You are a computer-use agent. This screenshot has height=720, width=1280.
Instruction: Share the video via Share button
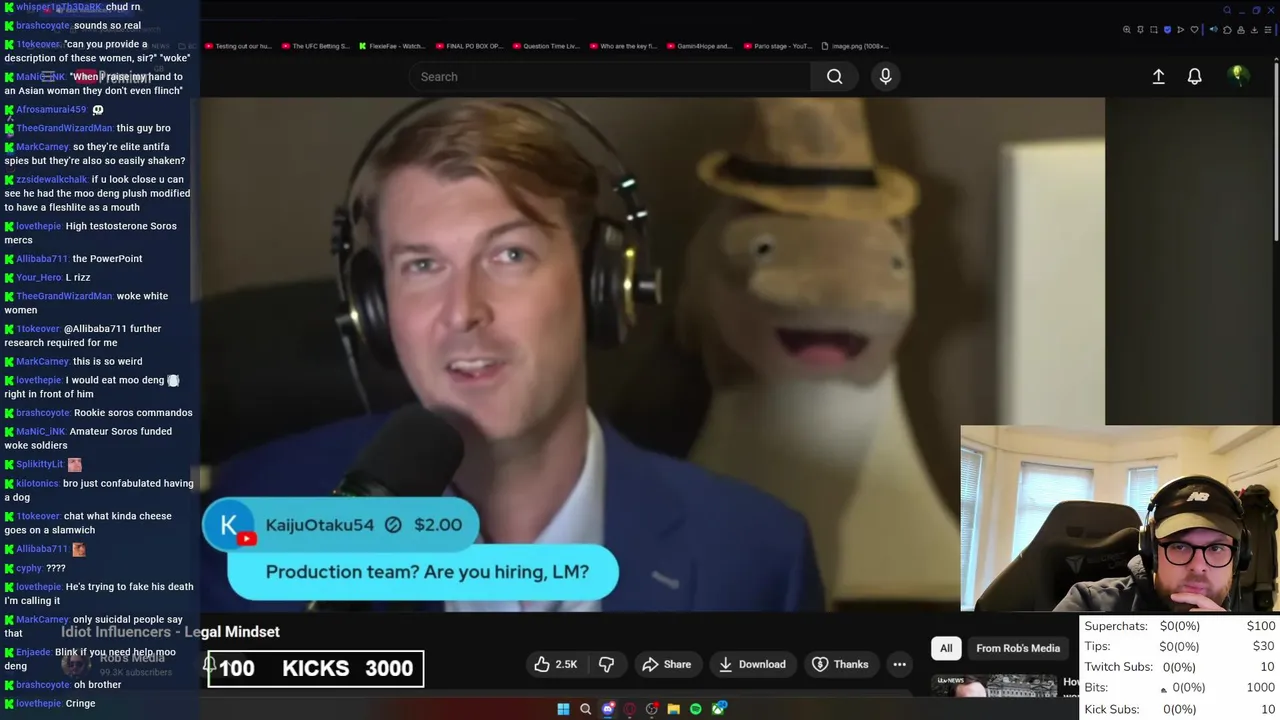pyautogui.click(x=667, y=664)
